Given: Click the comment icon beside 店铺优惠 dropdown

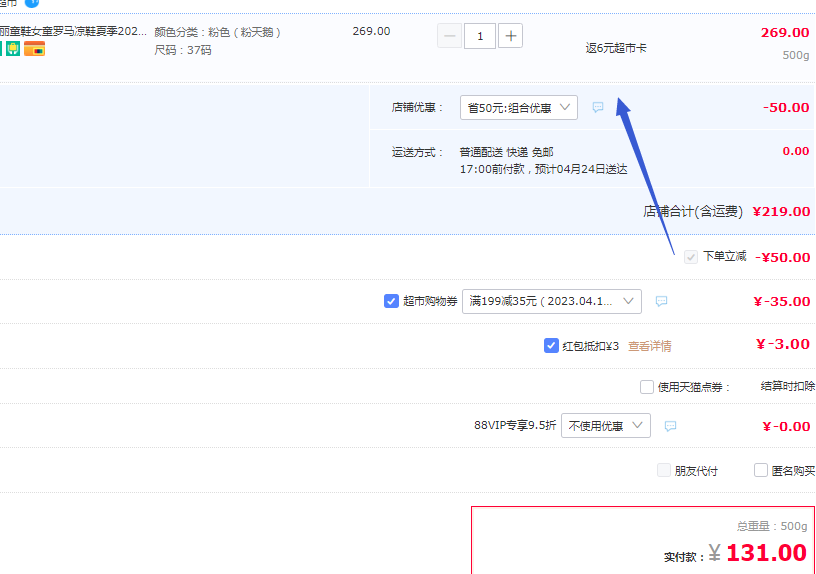Looking at the screenshot, I should [x=598, y=107].
